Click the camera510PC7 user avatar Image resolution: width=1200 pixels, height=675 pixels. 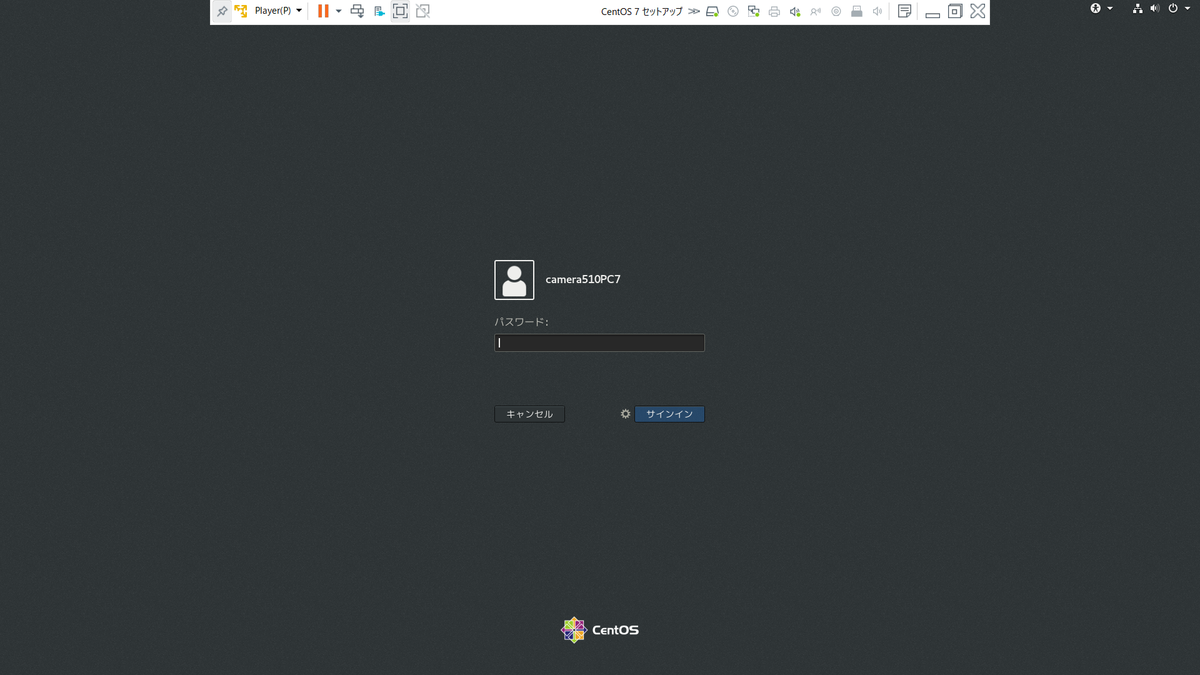[514, 280]
